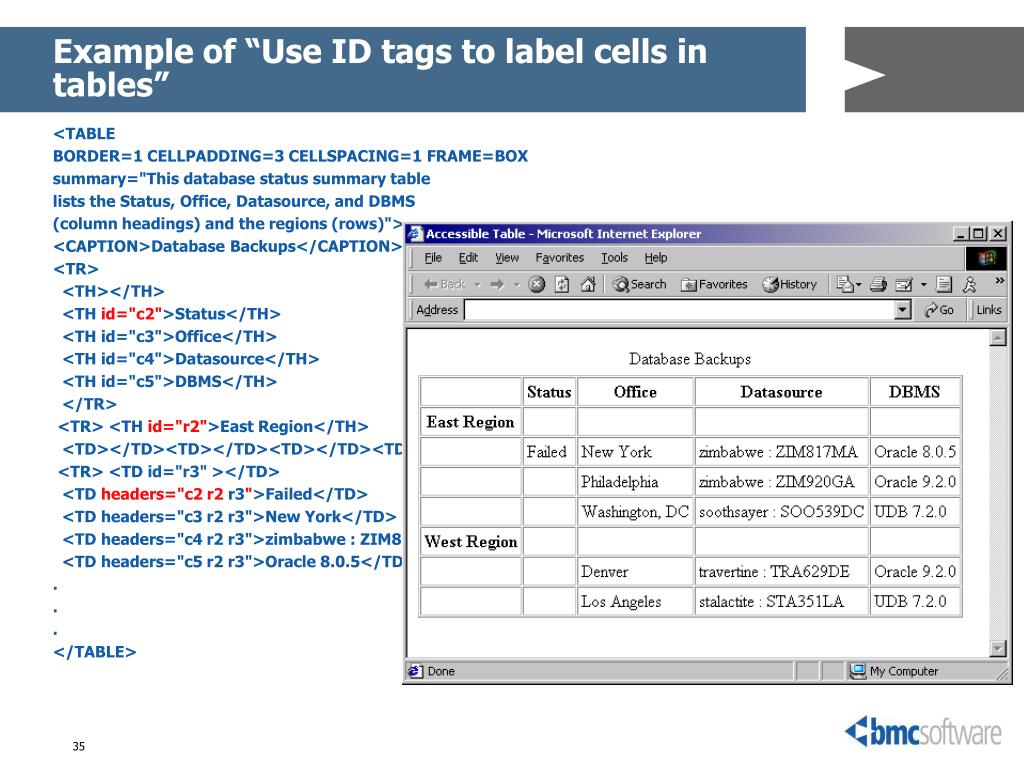Close the Internet Explorer window
The height and width of the screenshot is (768, 1024).
click(998, 233)
